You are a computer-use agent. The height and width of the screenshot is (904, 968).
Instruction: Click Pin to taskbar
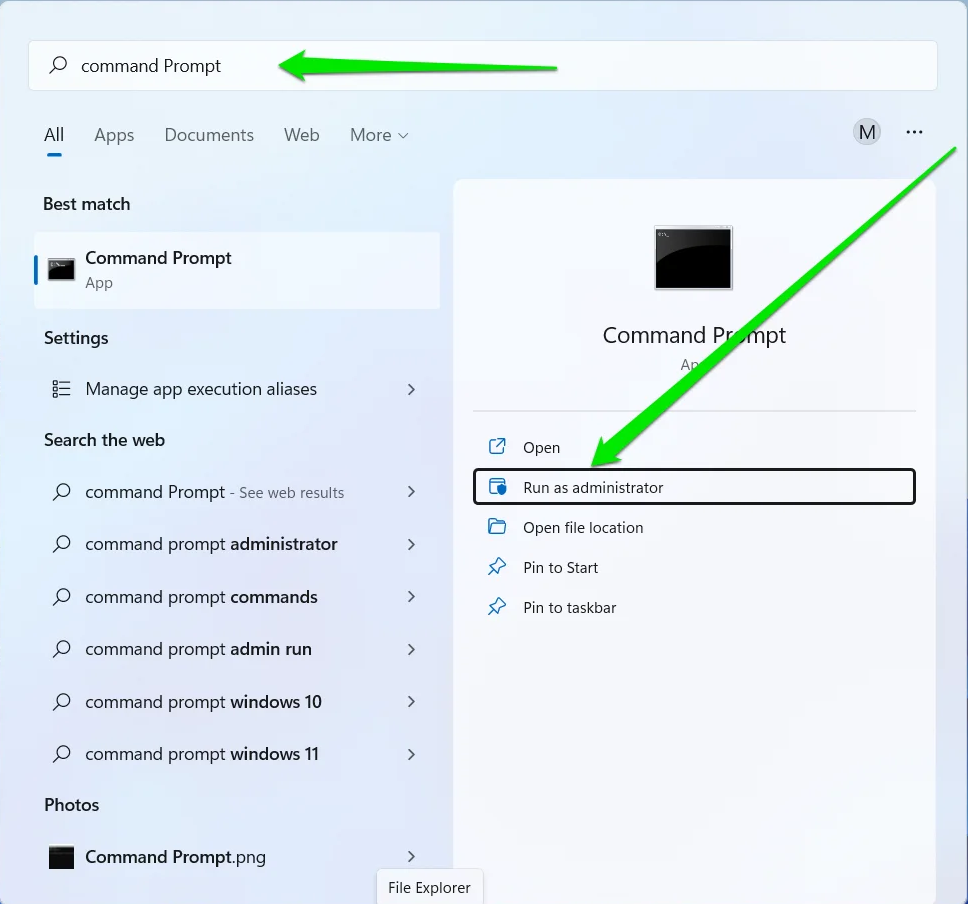694,608
